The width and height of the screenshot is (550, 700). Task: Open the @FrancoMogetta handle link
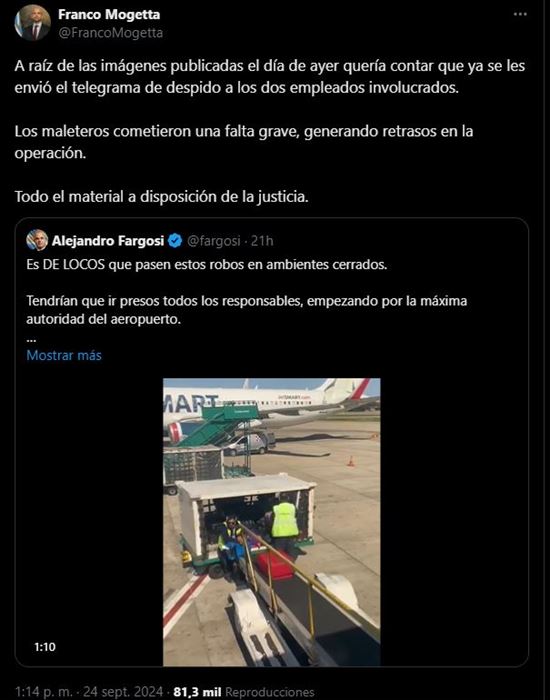pos(110,33)
